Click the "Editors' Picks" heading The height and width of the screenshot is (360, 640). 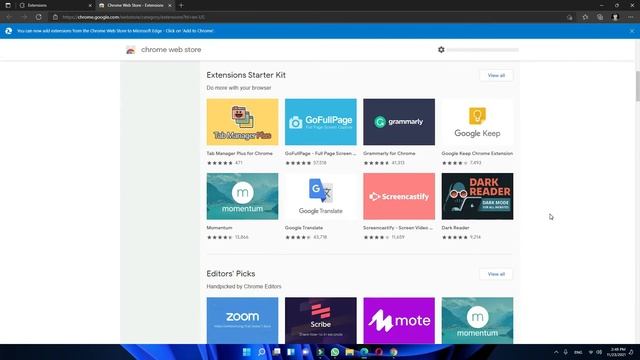231,274
